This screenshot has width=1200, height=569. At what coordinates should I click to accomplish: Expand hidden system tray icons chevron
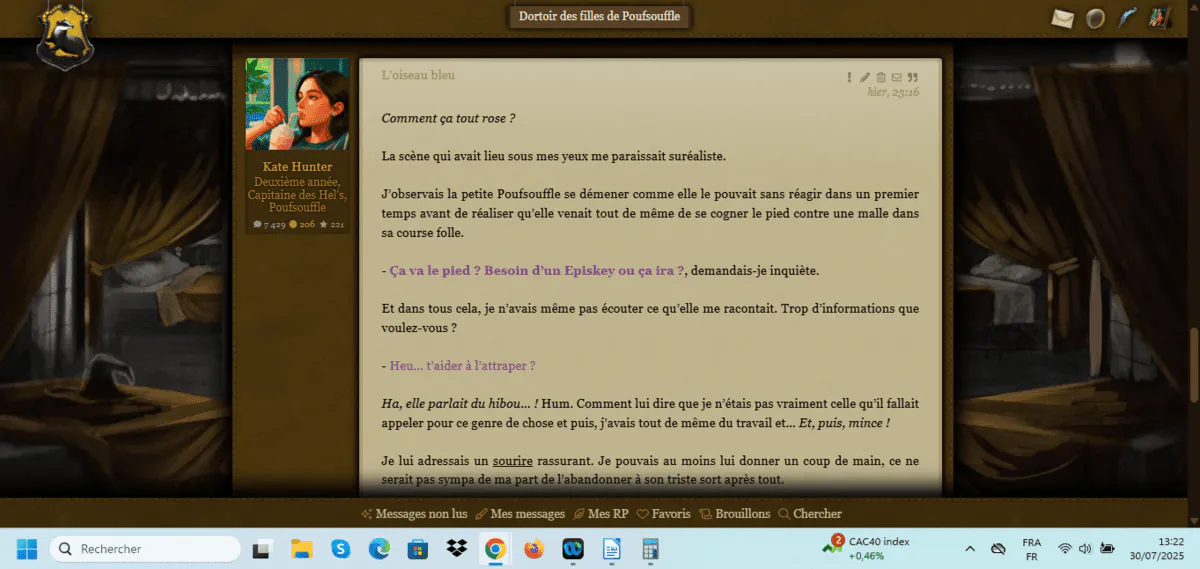pyautogui.click(x=969, y=548)
